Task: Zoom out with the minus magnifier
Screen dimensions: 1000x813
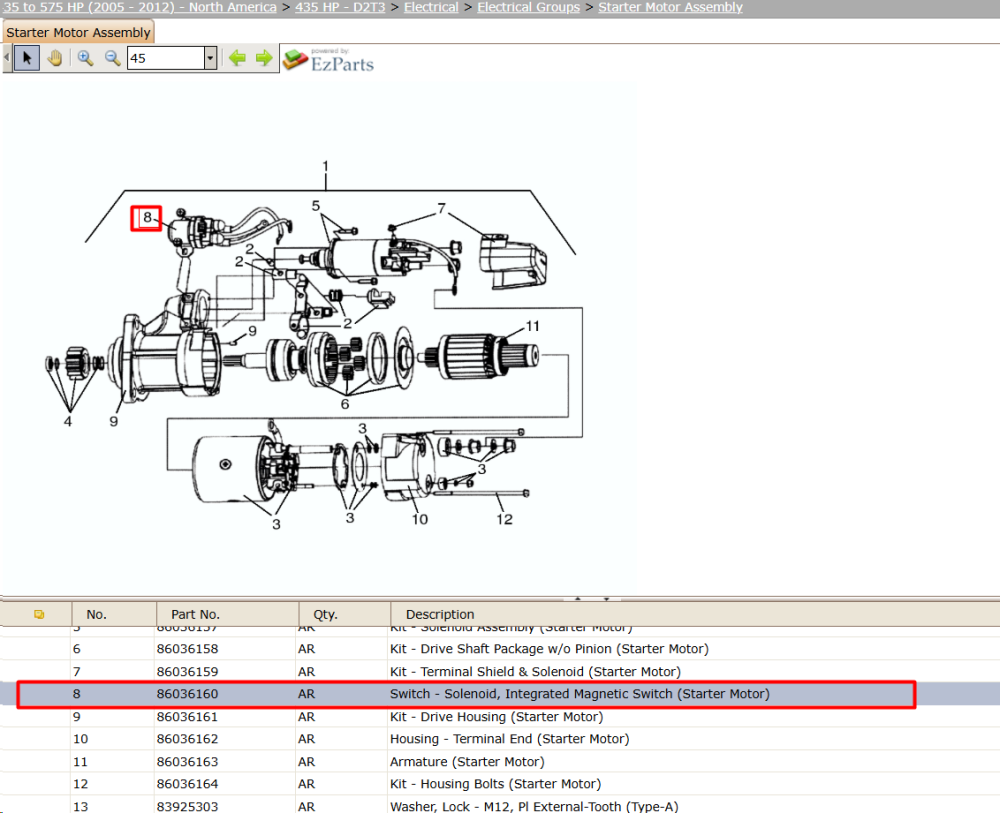Action: pyautogui.click(x=112, y=58)
